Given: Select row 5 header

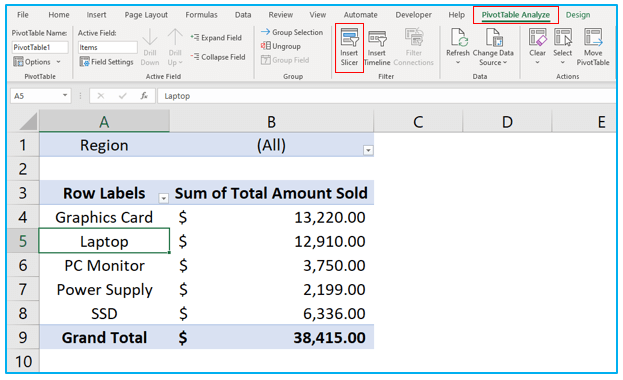Looking at the screenshot, I should pos(23,241).
